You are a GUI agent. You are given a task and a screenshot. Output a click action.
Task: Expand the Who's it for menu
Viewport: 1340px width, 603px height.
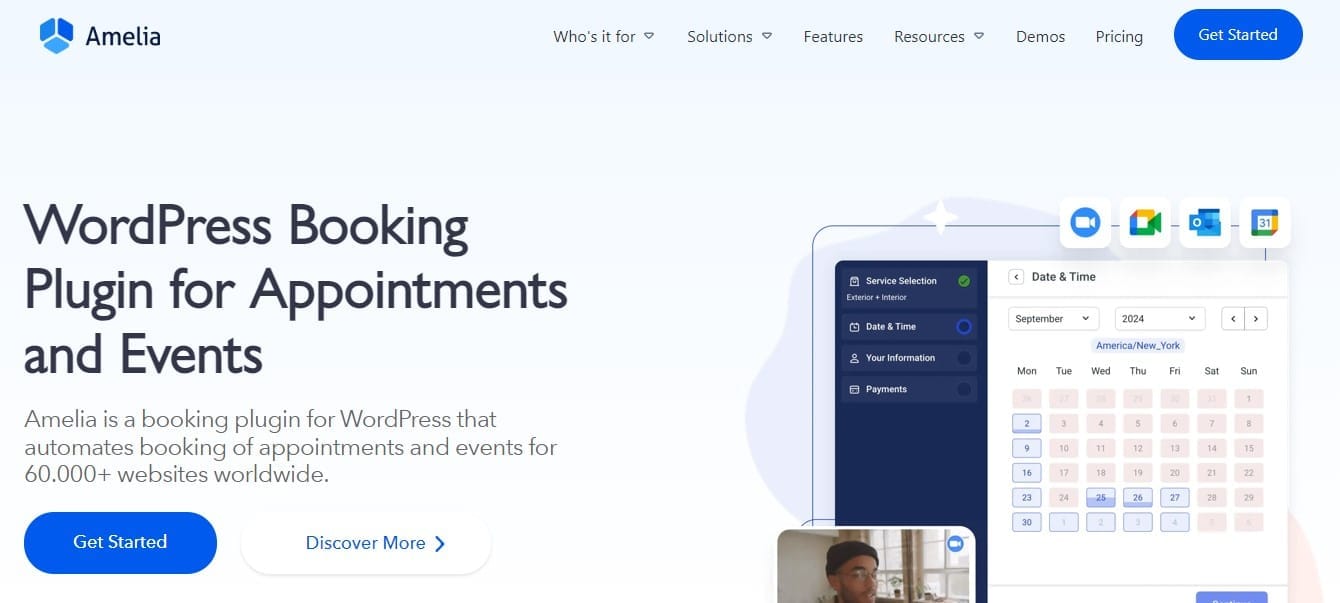604,36
